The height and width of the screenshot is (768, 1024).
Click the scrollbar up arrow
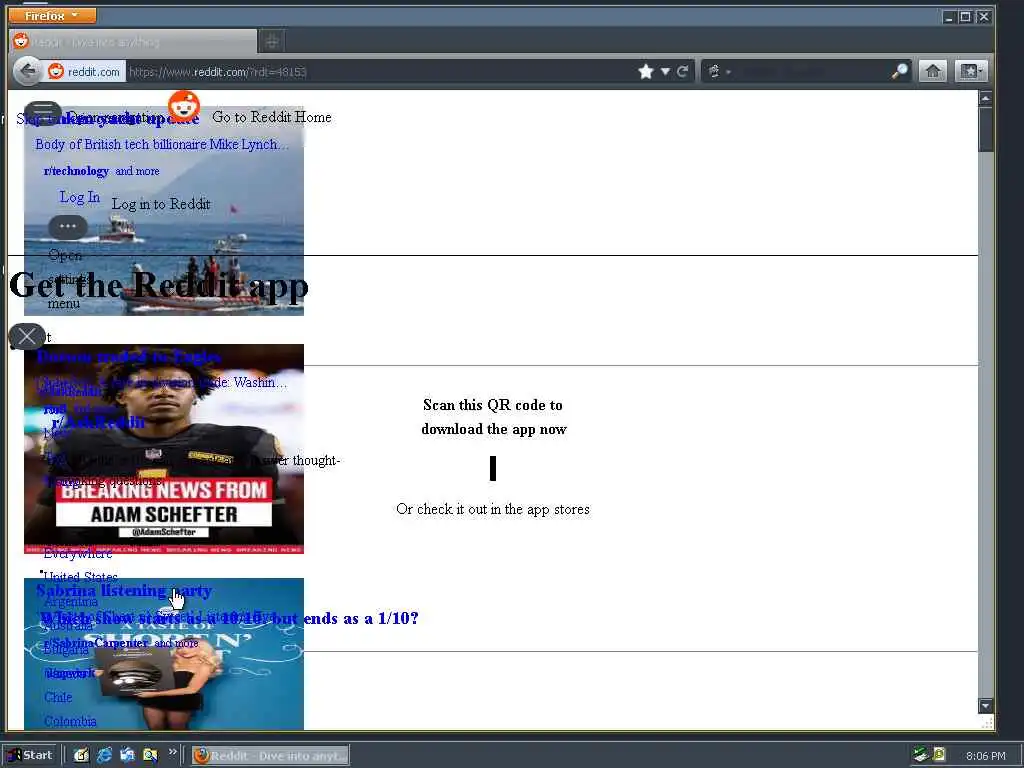[x=985, y=99]
